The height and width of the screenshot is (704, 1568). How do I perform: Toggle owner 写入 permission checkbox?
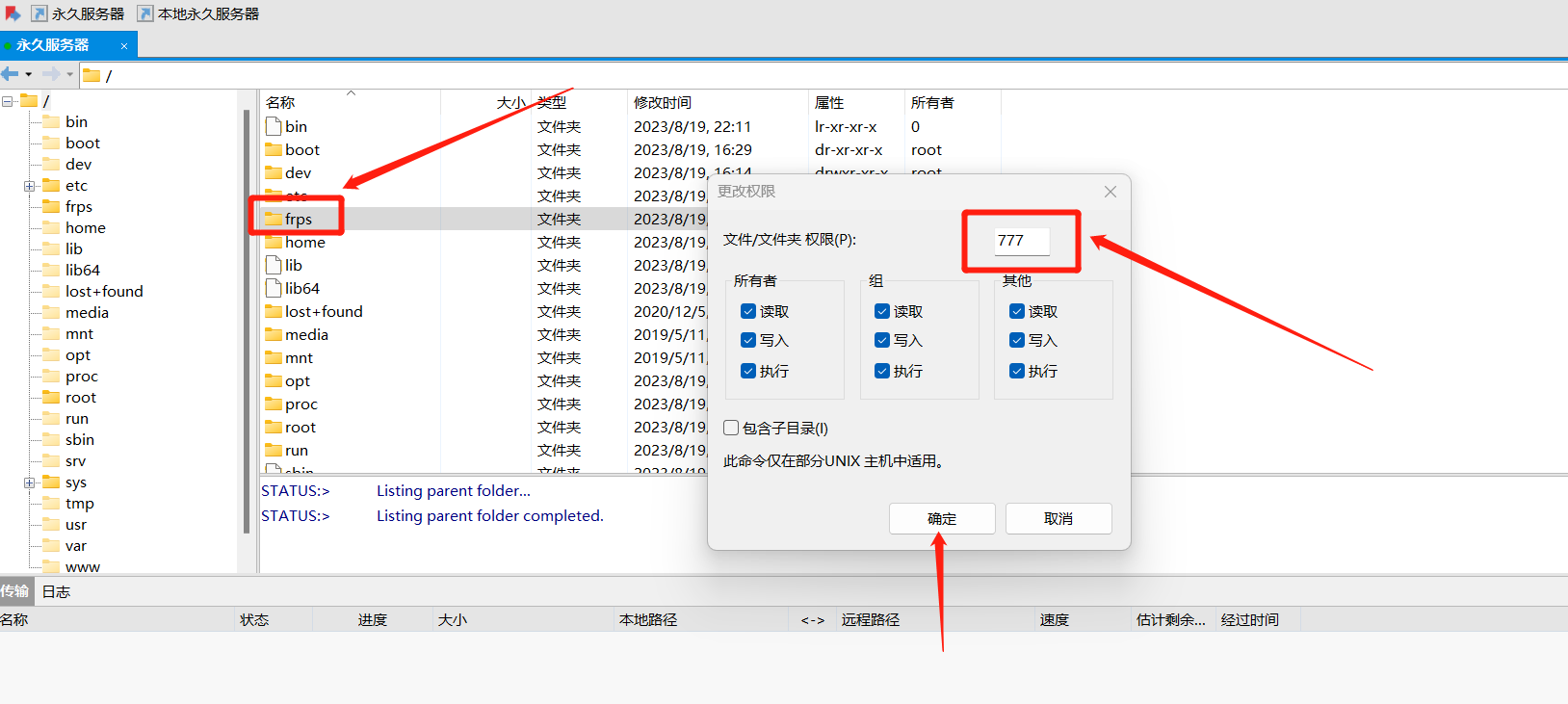tap(748, 340)
